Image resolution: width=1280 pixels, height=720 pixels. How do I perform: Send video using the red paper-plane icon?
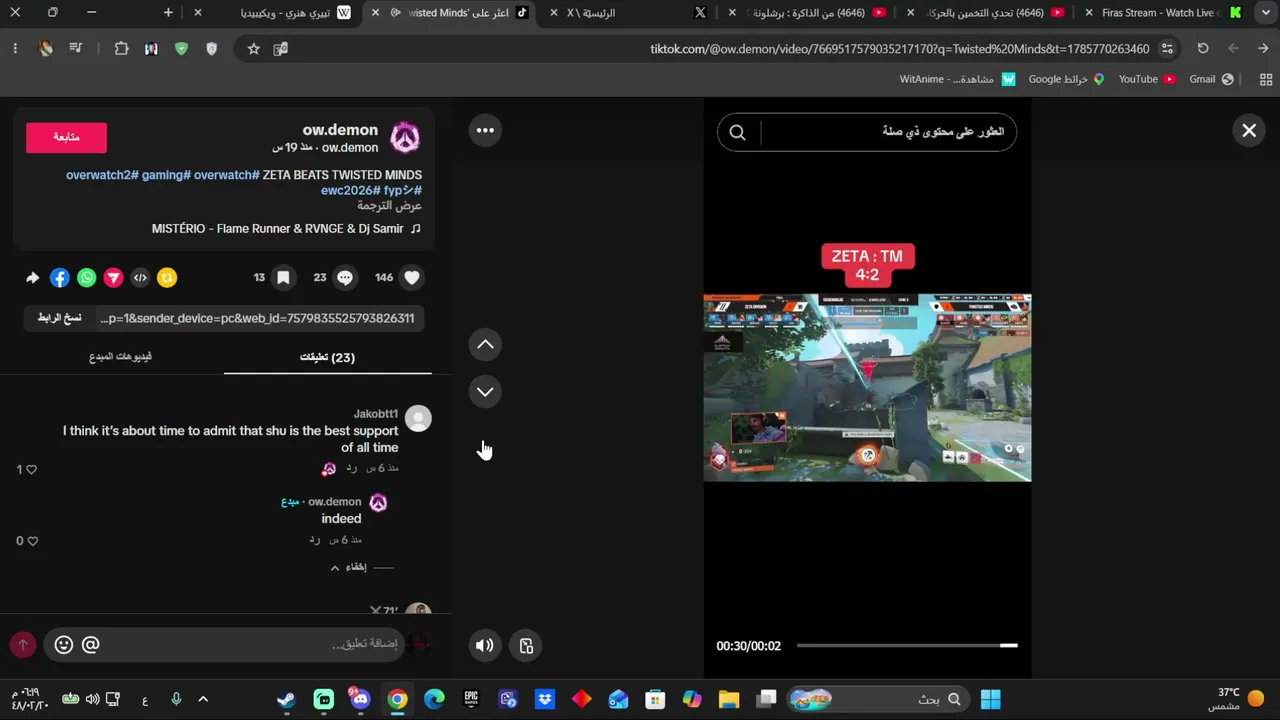113,278
